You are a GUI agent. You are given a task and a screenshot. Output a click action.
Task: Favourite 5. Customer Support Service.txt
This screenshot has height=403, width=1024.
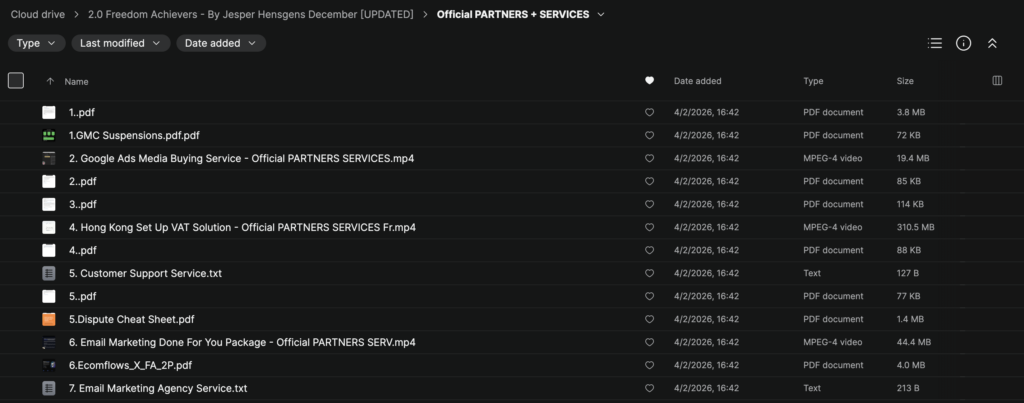click(649, 273)
